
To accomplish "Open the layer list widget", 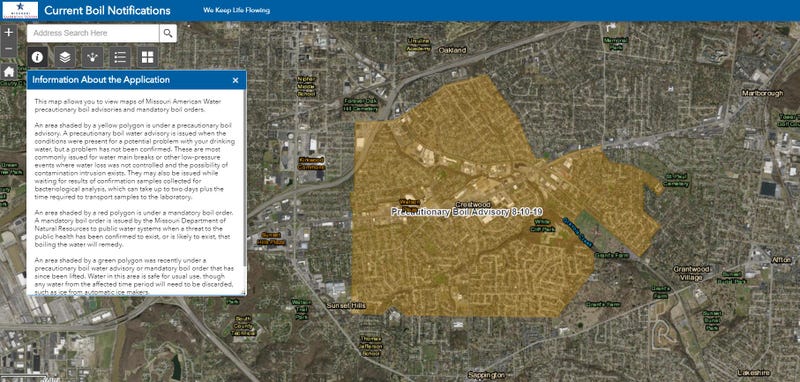I will [65, 57].
